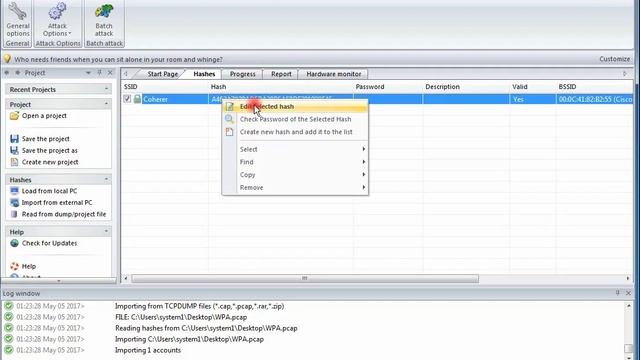Click Import from external PC link
640x360 pixels.
(57, 202)
